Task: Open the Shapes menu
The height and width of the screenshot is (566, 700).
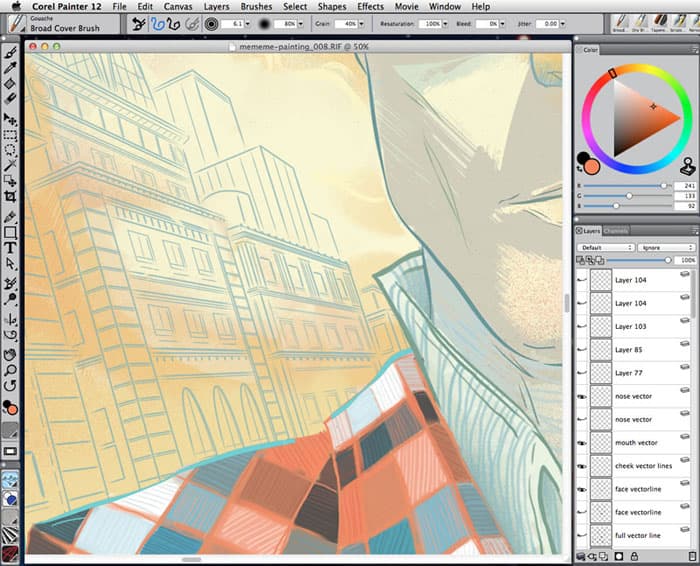Action: coord(332,7)
